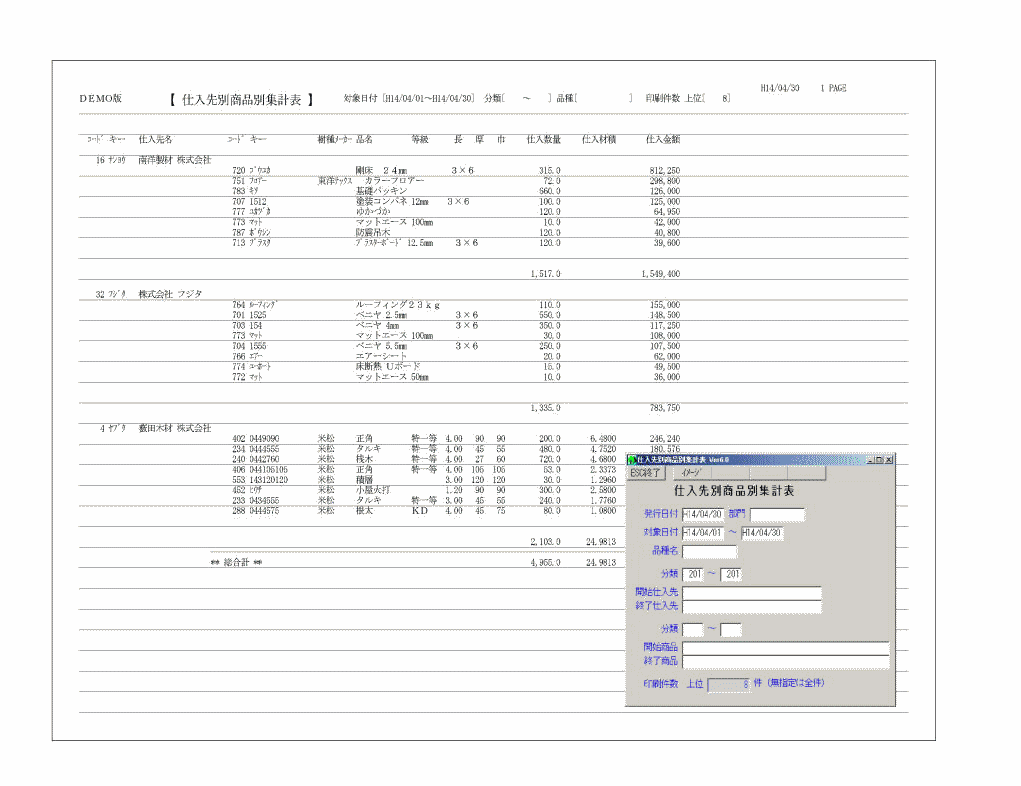
Task: Click the first 分類 field containing 201
Action: point(693,574)
